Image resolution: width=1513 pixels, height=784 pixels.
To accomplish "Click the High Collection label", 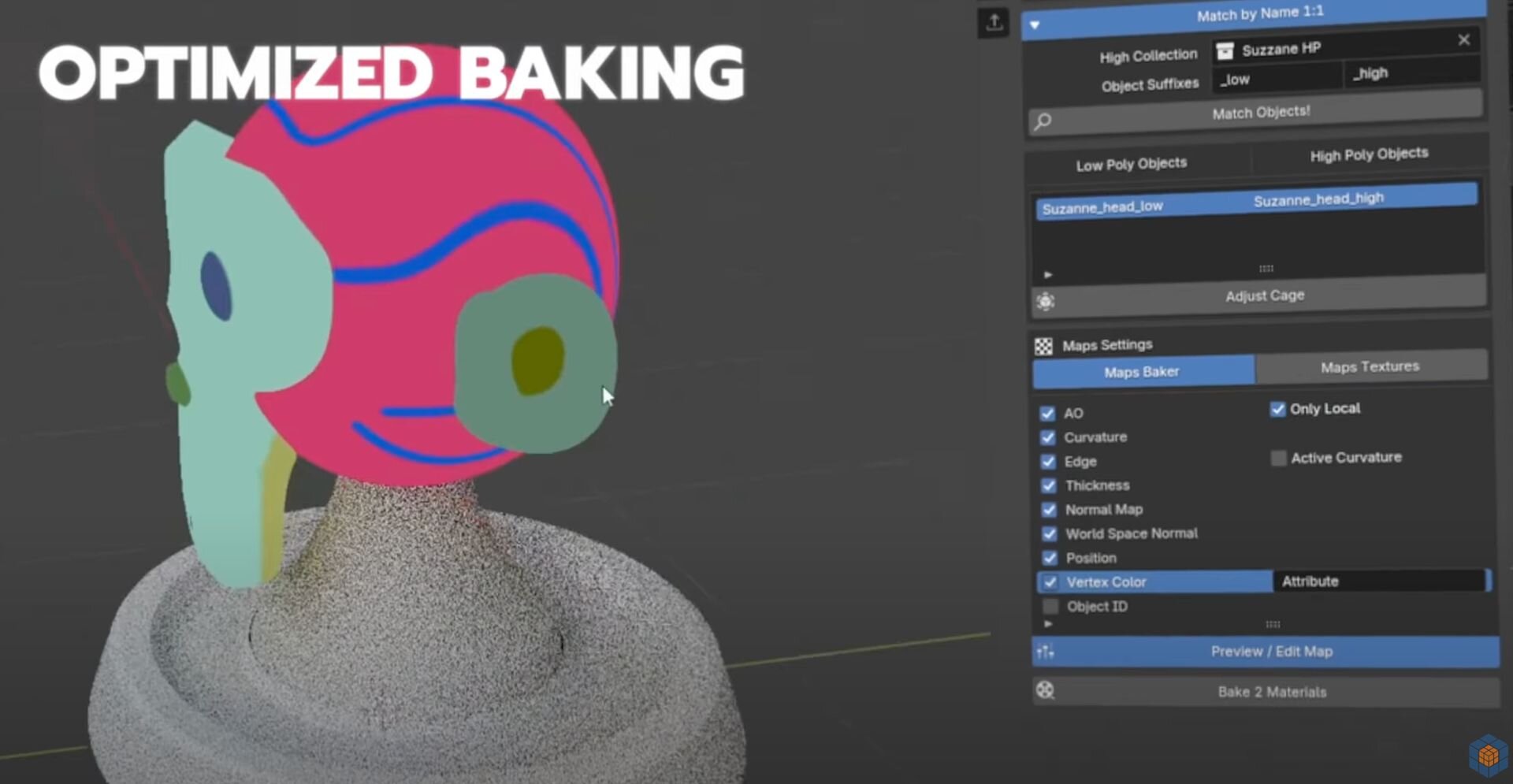I will 1148,56.
